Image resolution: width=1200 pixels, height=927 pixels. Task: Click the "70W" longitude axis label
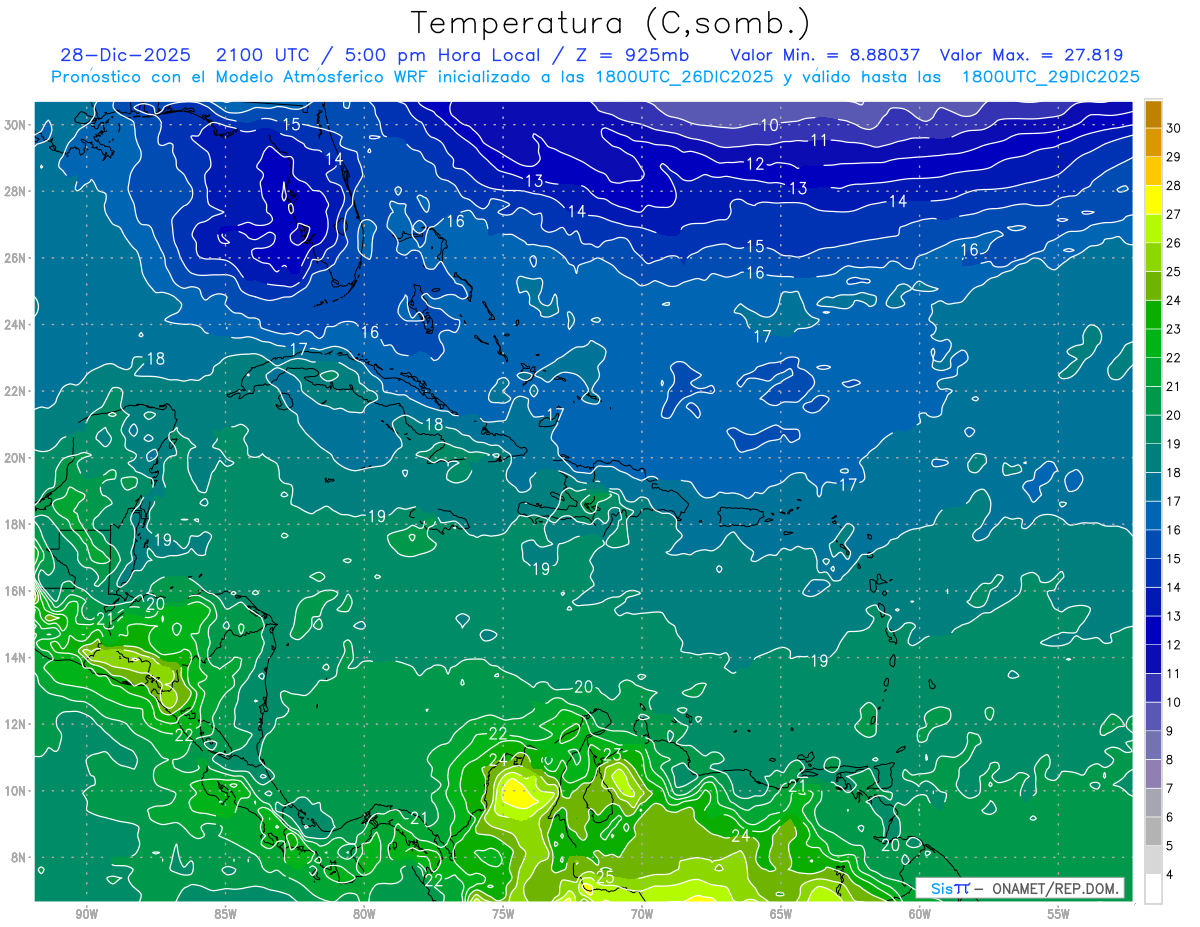[642, 915]
